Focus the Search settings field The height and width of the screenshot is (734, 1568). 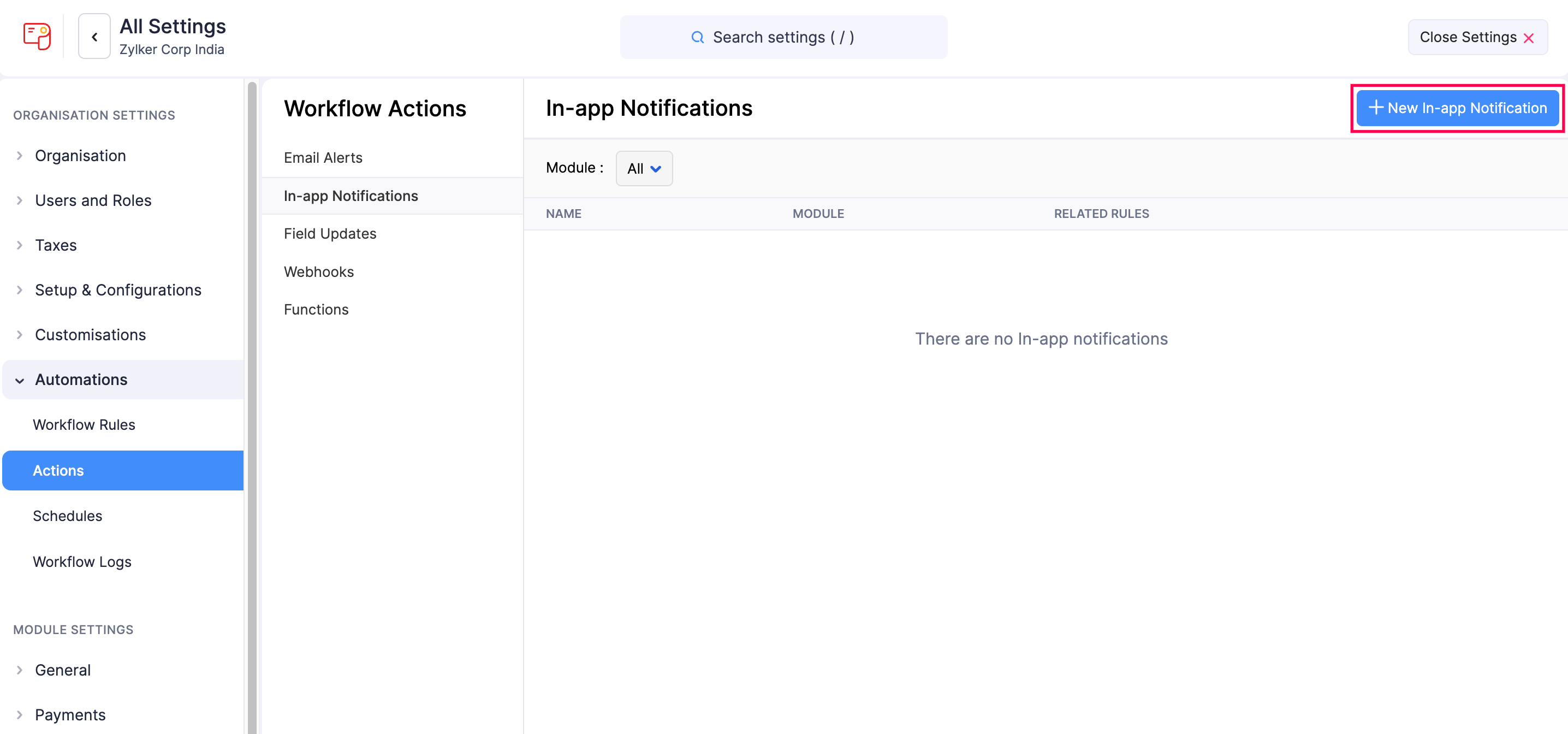click(783, 37)
